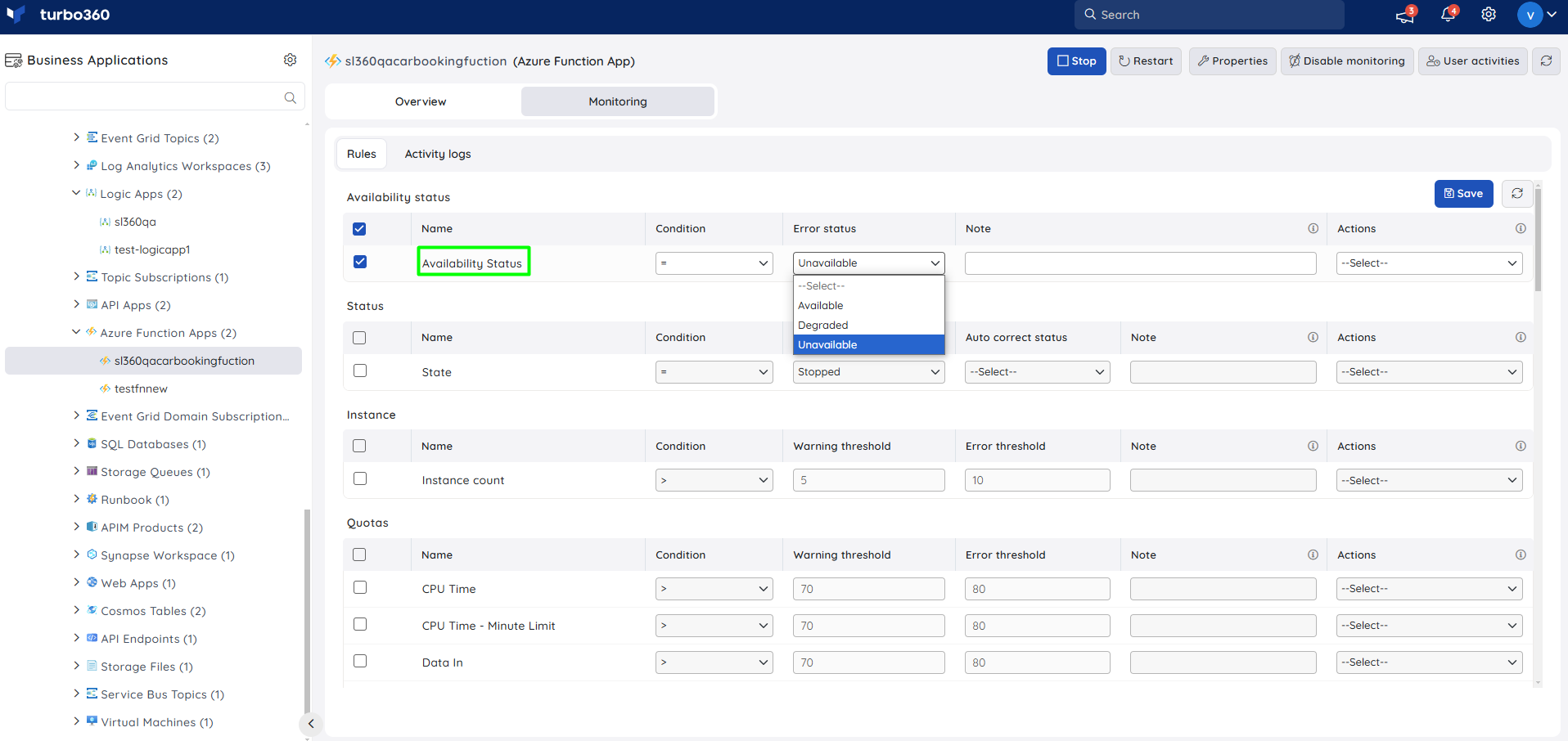Viewport: 1568px width, 741px height.
Task: Open Availability Status Actions dropdown
Action: [1429, 263]
